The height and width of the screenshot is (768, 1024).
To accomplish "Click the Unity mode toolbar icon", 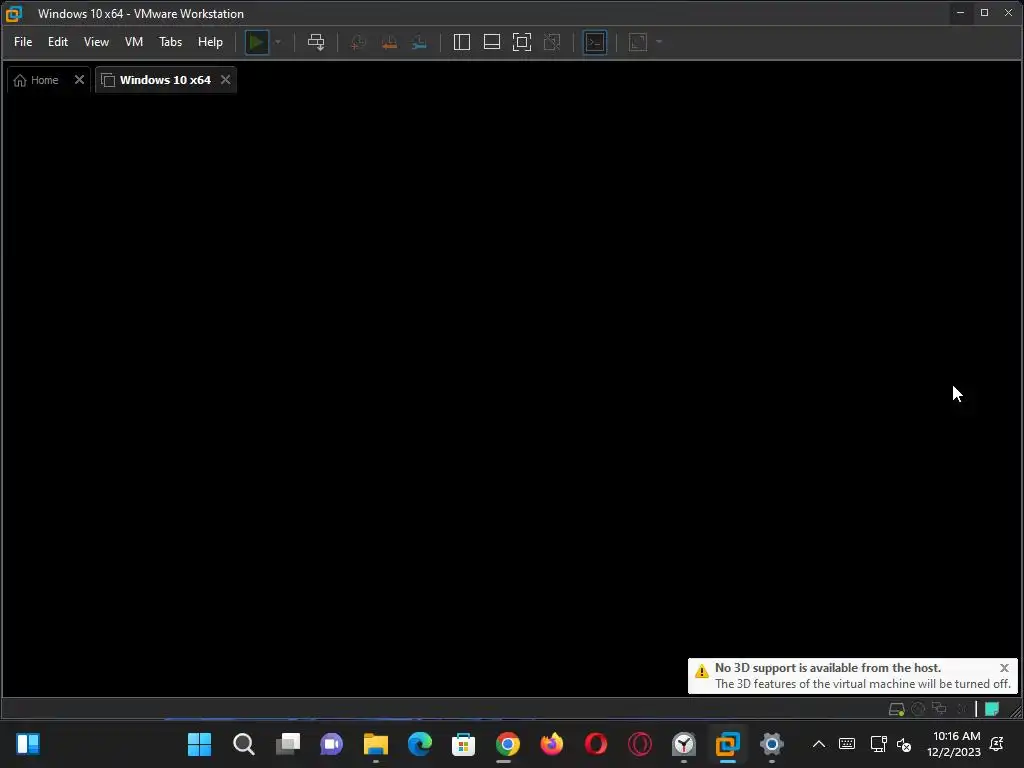I will click(x=552, y=42).
